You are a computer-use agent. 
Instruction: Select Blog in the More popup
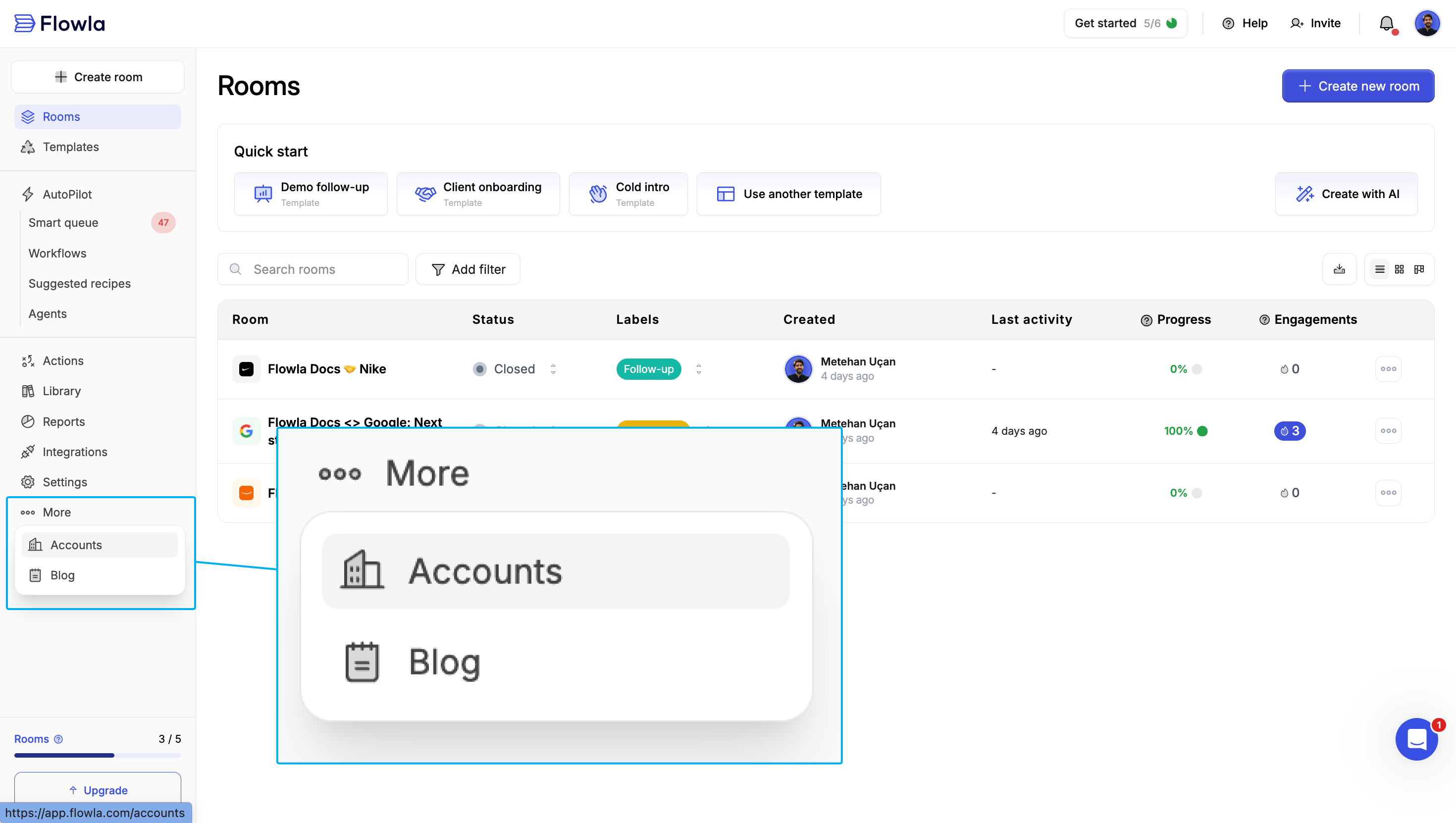point(62,575)
